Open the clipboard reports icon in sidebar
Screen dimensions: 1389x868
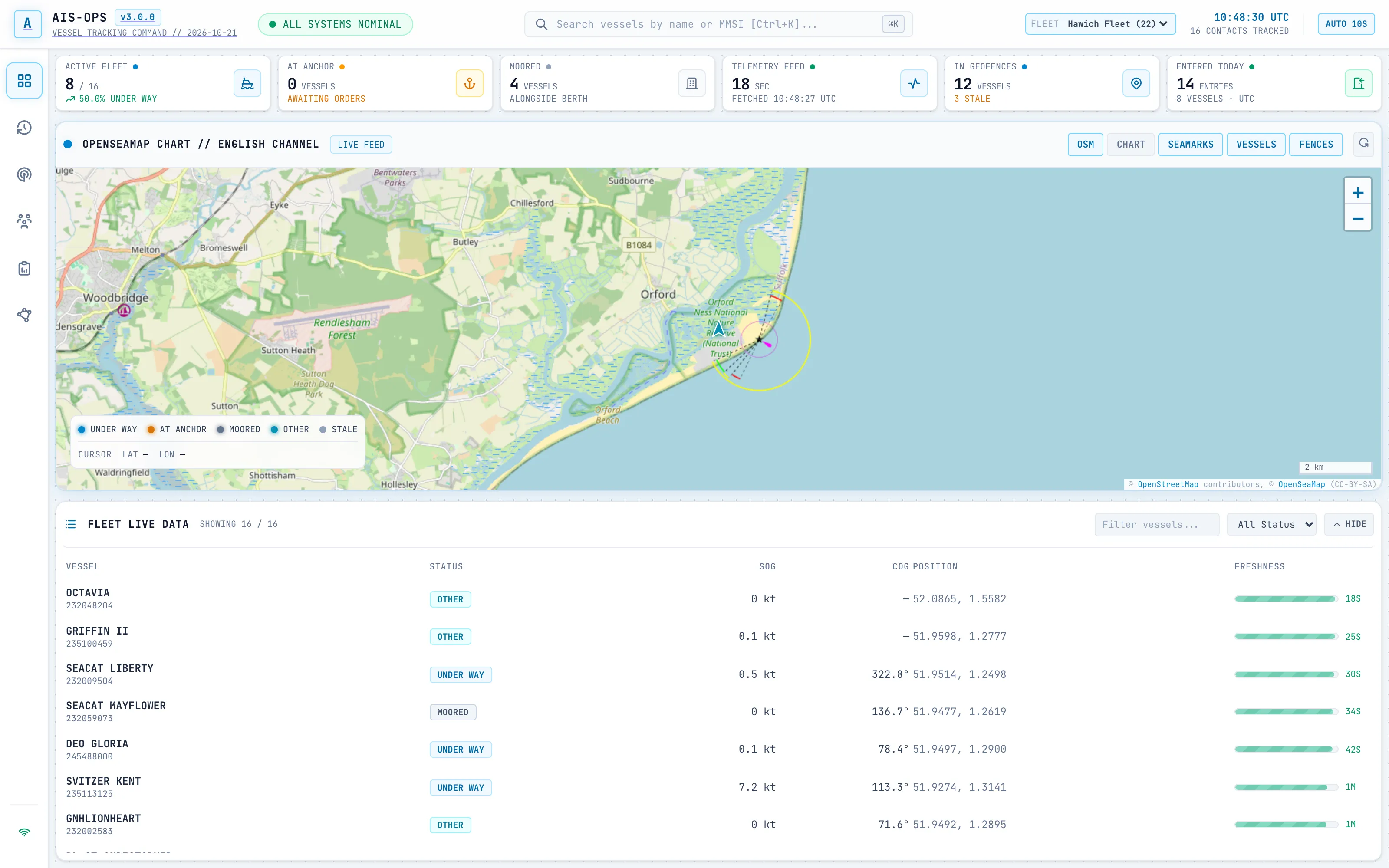pos(24,268)
